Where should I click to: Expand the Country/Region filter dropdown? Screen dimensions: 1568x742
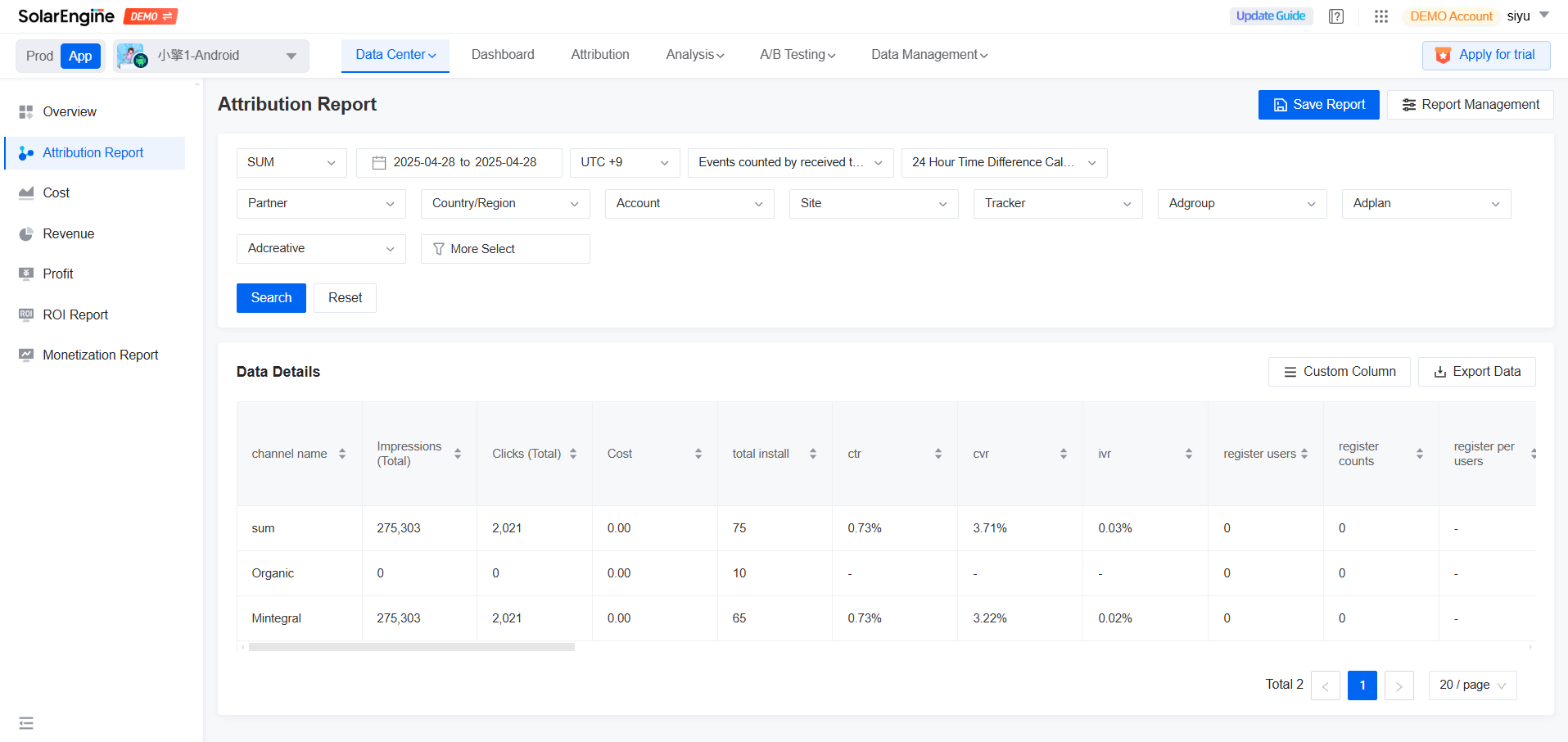click(x=504, y=203)
